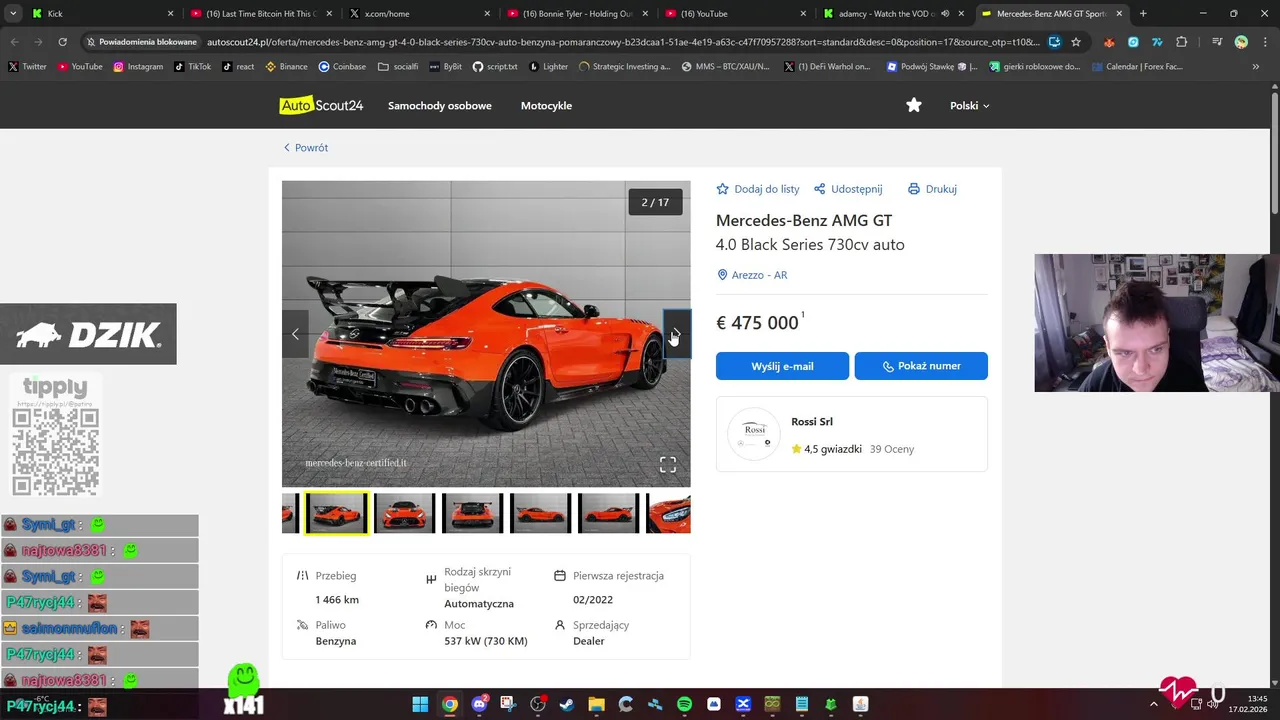Open Steam from the taskbar
1280x720 pixels.
(x=567, y=704)
